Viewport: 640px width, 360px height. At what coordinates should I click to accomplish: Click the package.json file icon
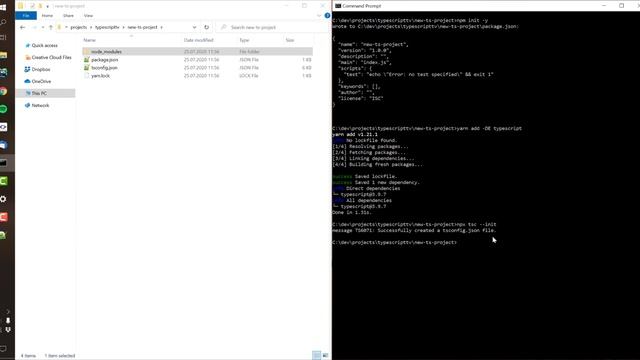86,60
